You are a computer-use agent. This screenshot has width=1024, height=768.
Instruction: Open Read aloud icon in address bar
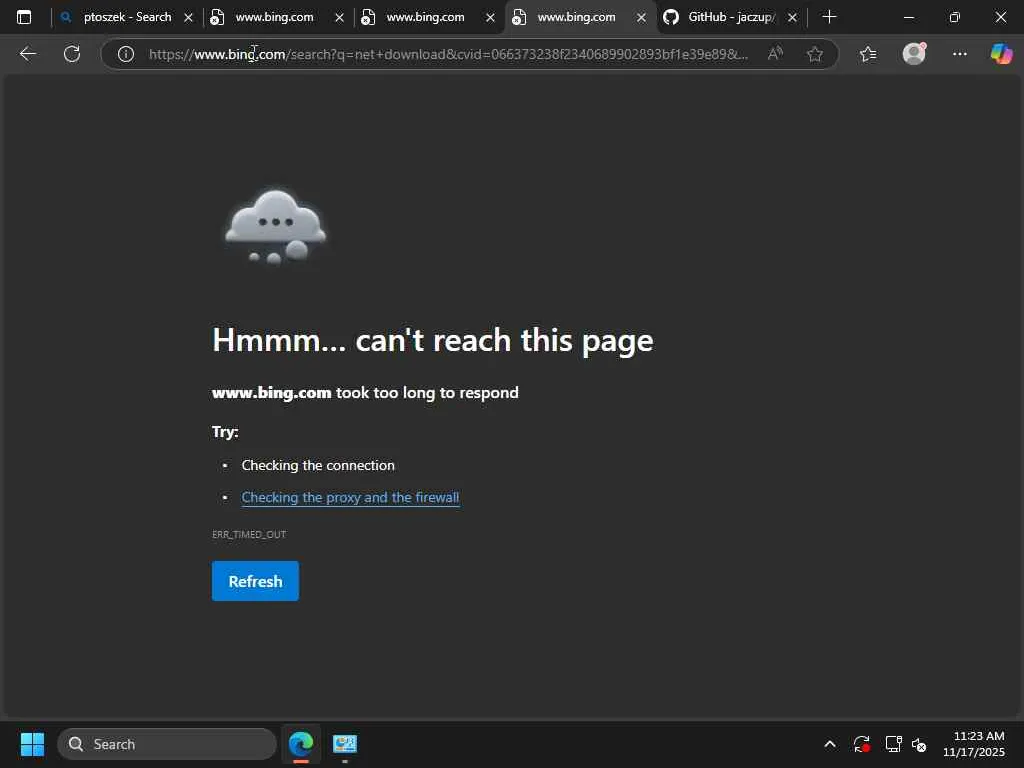[x=775, y=54]
